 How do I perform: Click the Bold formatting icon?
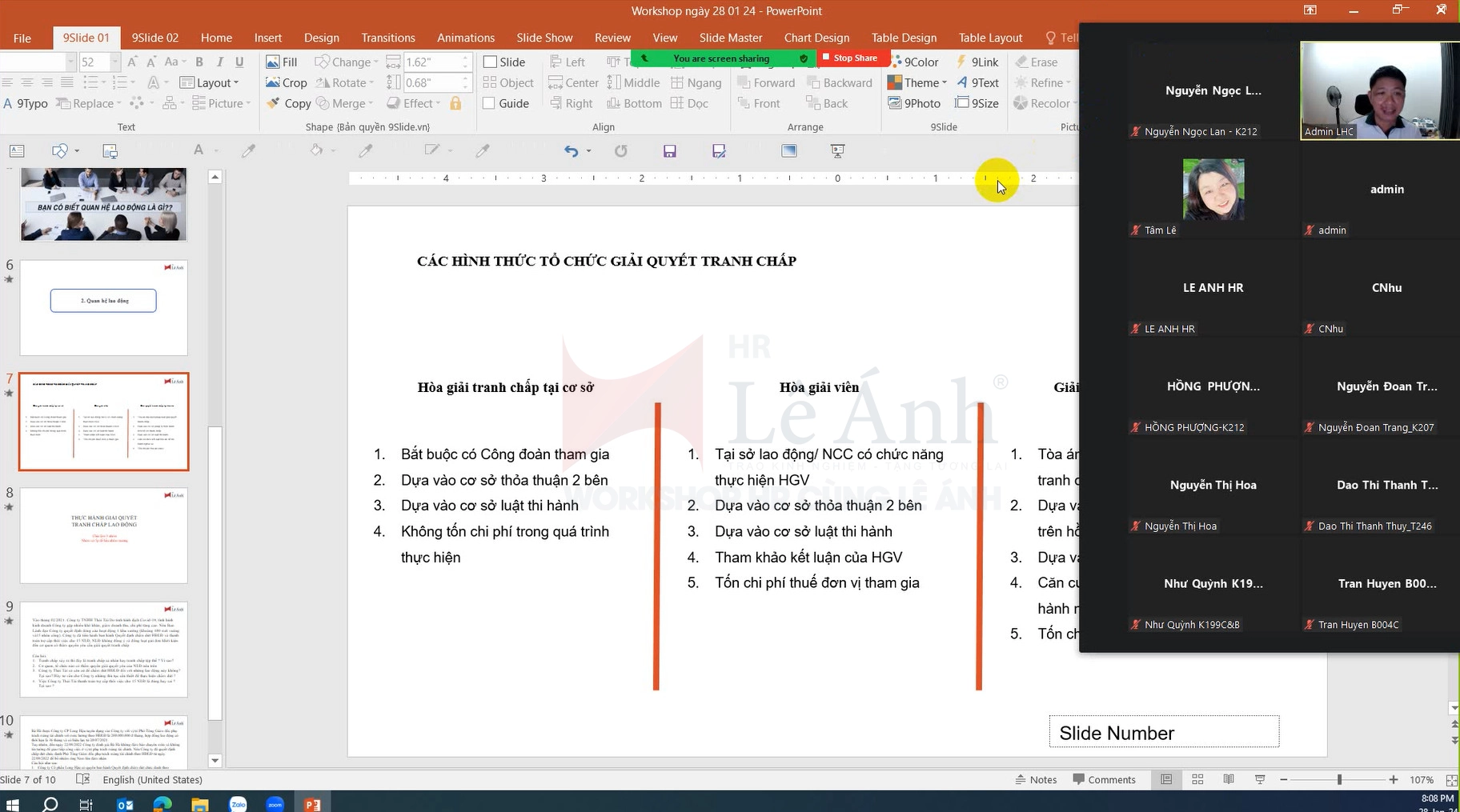199,62
